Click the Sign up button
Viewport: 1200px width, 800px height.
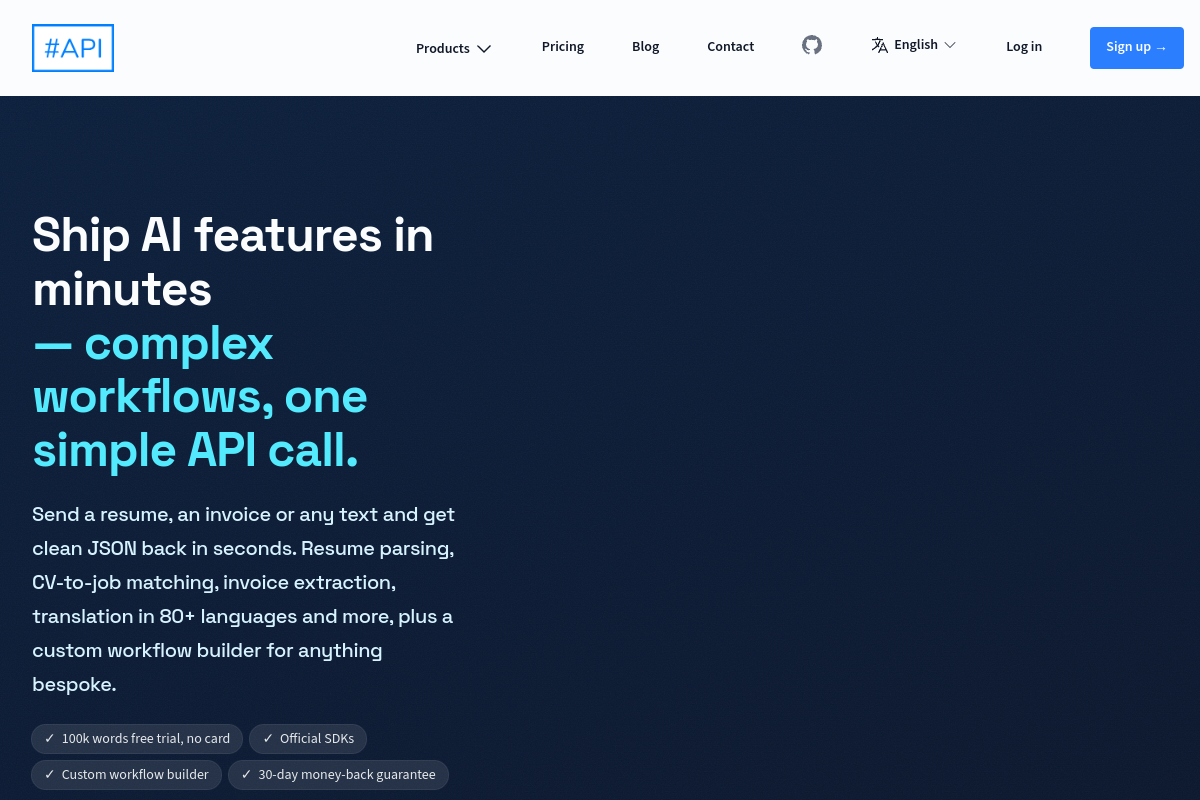tap(1137, 48)
